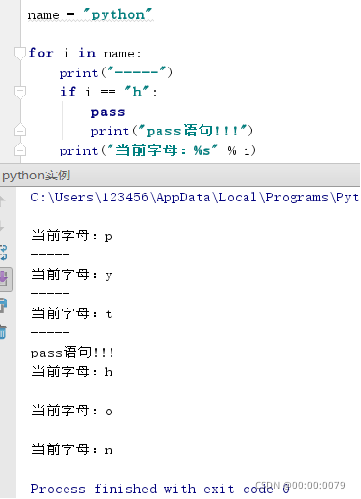Click fold end marker beside print("当前字母: %s")
Viewport: 361px width, 499px height.
20,150
